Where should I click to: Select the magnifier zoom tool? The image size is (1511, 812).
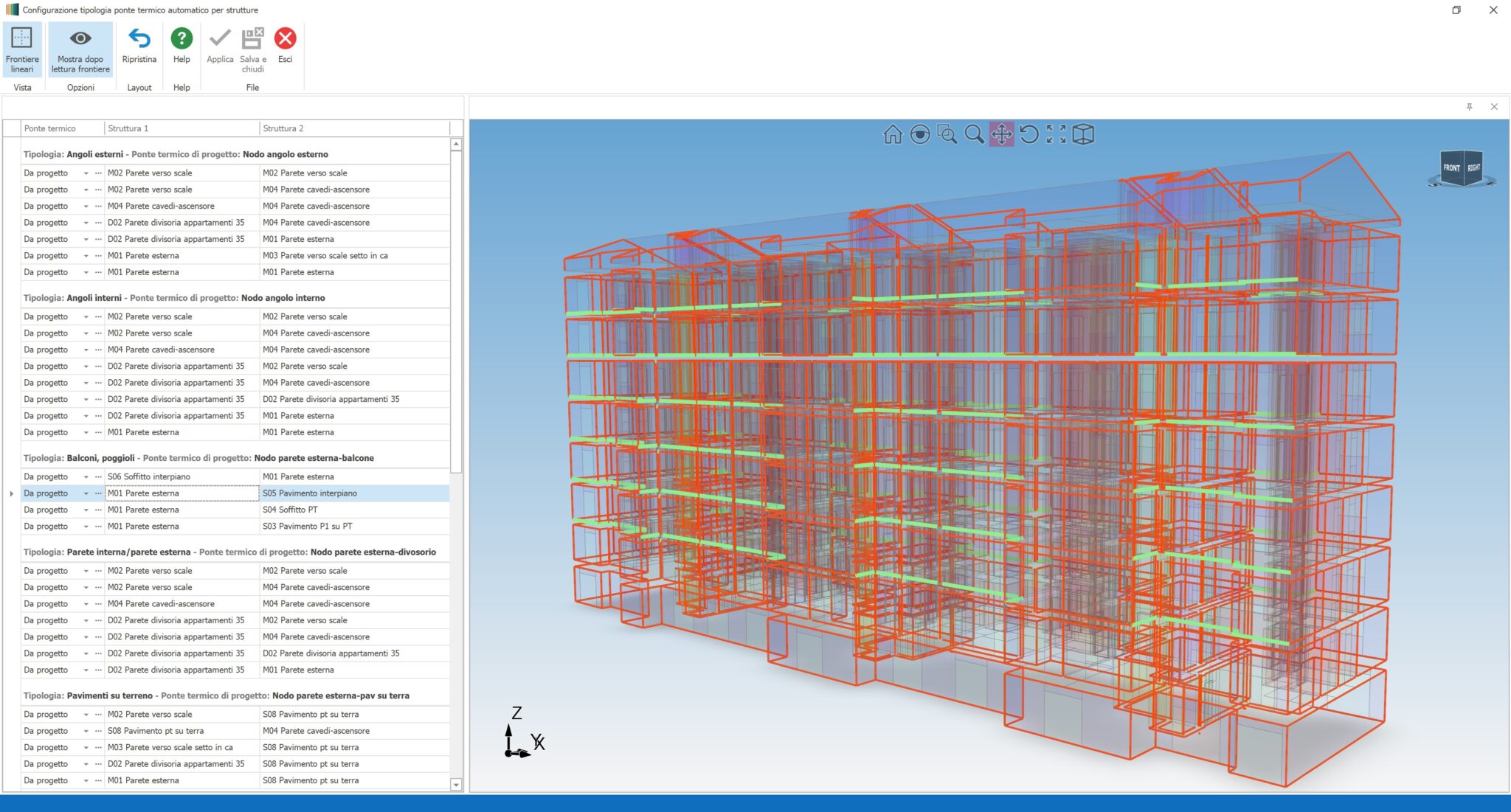click(x=974, y=134)
